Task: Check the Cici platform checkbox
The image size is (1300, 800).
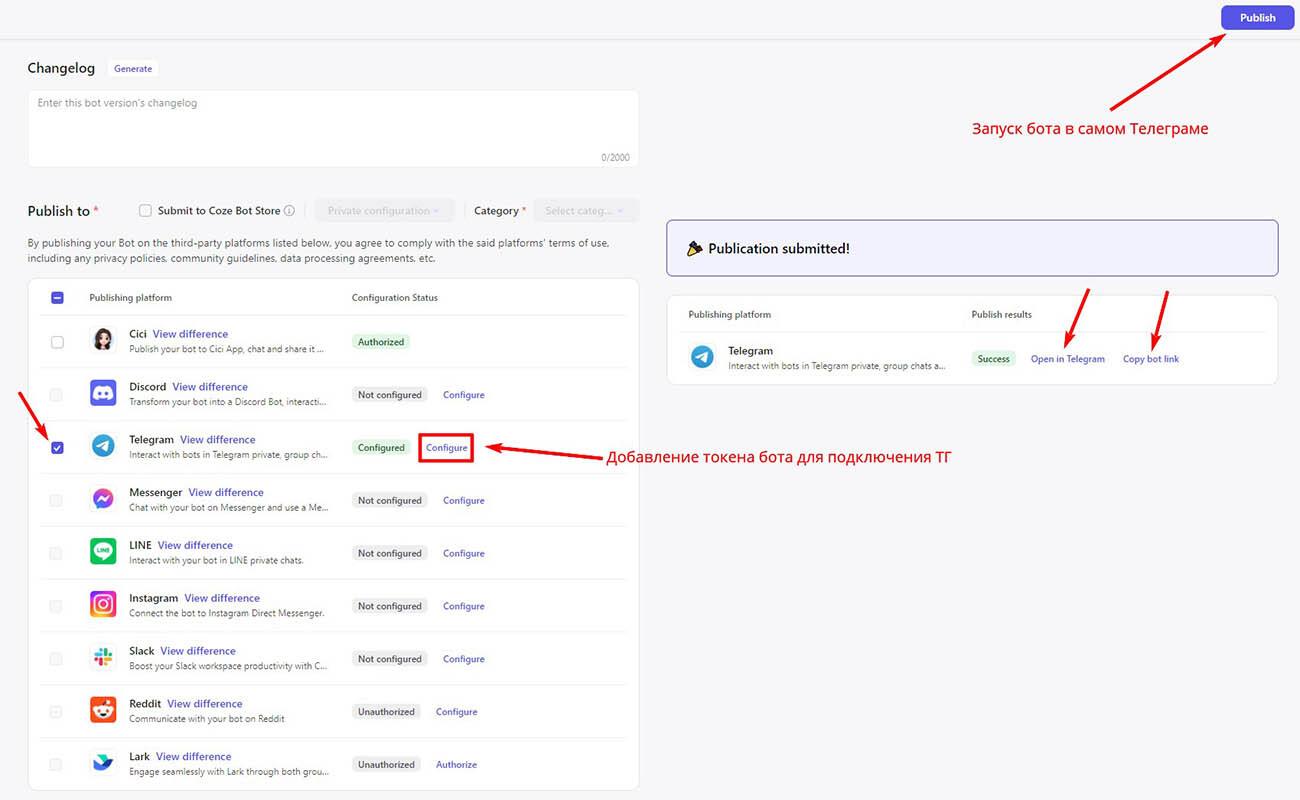Action: [57, 342]
